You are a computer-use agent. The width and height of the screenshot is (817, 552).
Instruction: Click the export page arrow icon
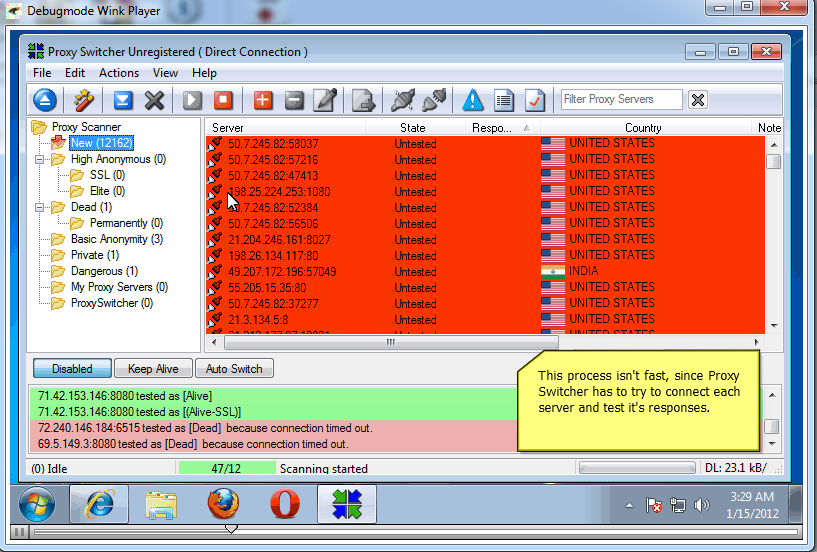tap(363, 100)
